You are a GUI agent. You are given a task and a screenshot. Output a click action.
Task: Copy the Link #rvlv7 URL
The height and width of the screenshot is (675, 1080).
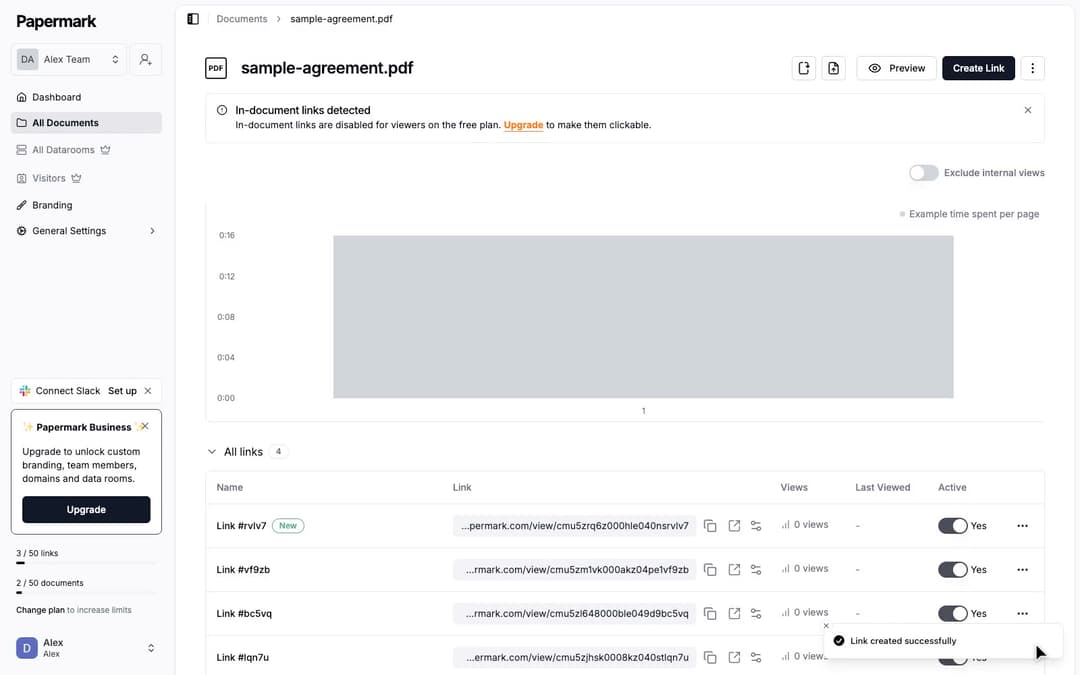pos(710,526)
